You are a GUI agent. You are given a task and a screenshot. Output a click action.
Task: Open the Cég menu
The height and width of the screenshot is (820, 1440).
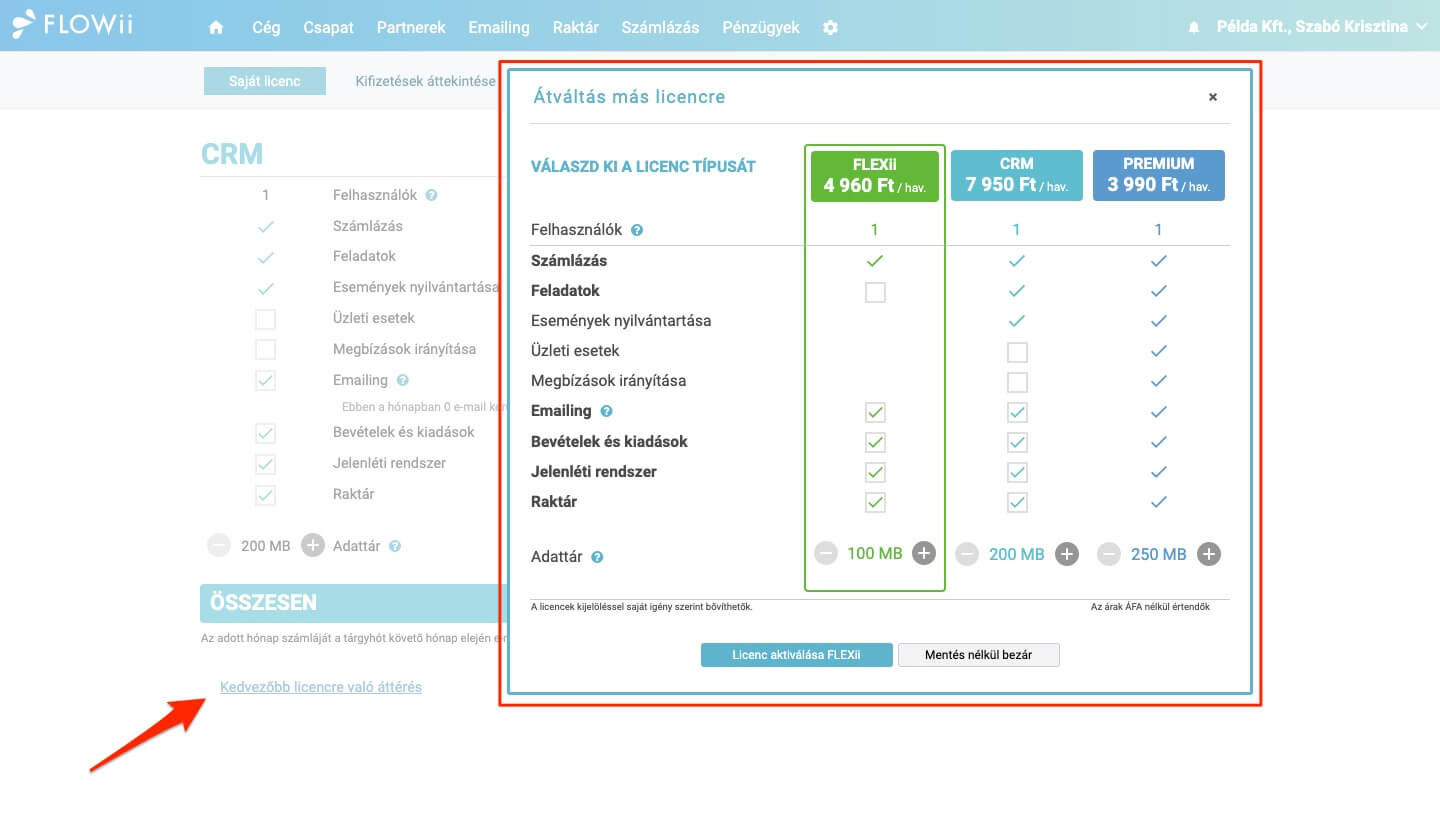tap(266, 28)
